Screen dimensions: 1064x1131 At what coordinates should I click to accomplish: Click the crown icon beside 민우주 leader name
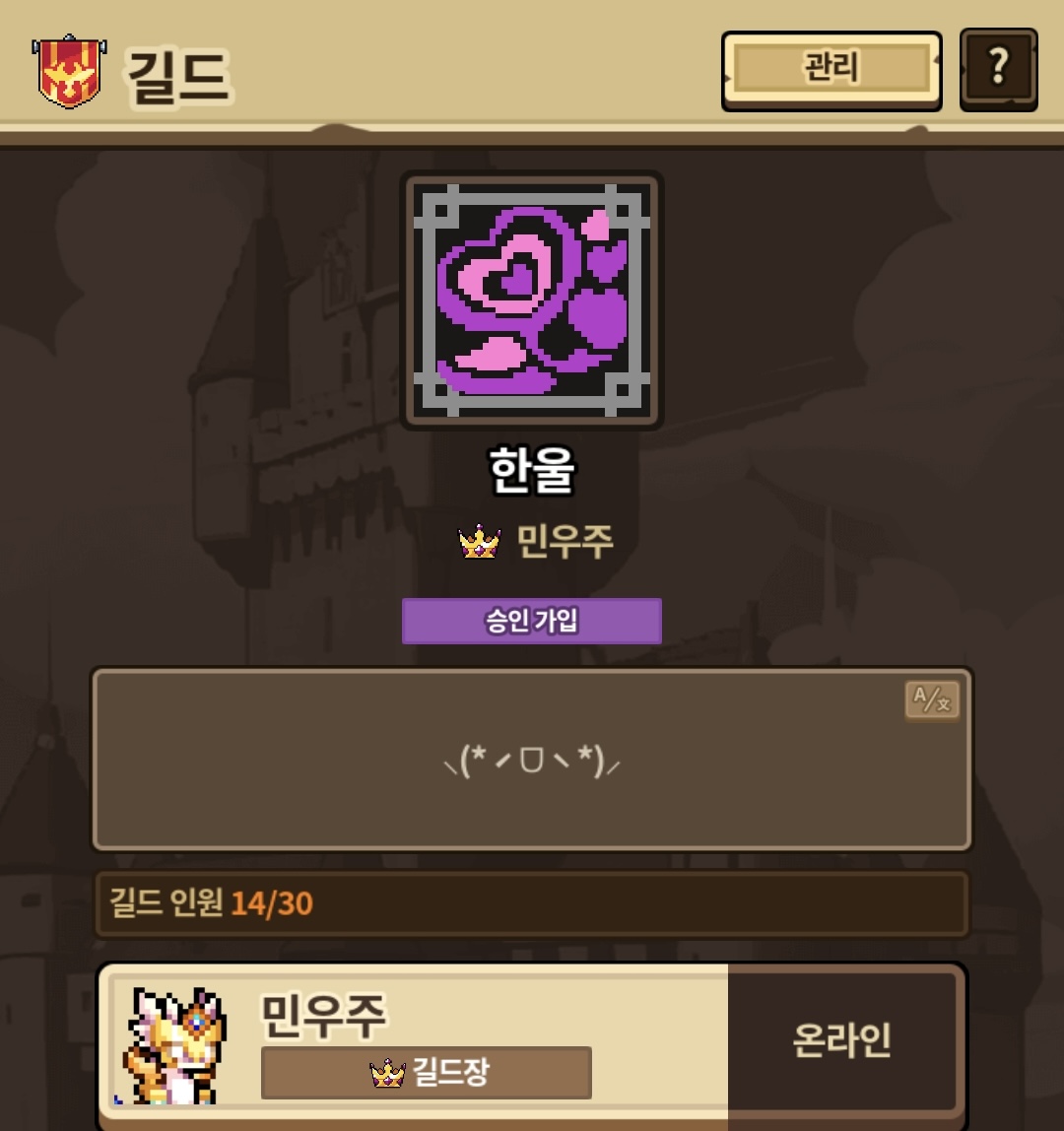point(480,543)
